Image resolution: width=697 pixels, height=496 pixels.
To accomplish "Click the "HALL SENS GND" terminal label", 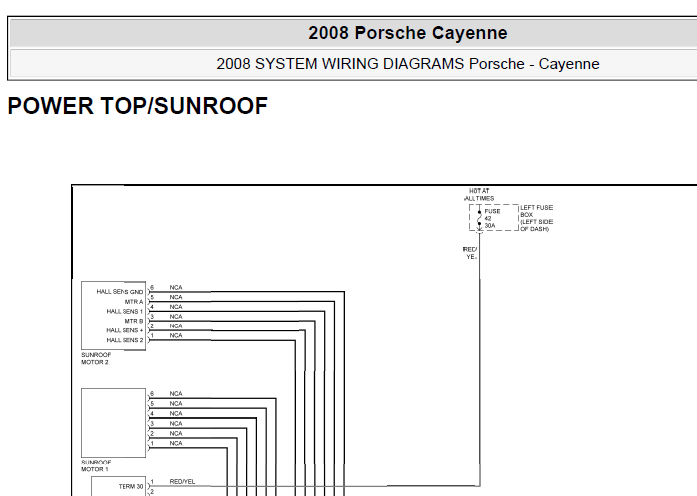I will 120,292.
